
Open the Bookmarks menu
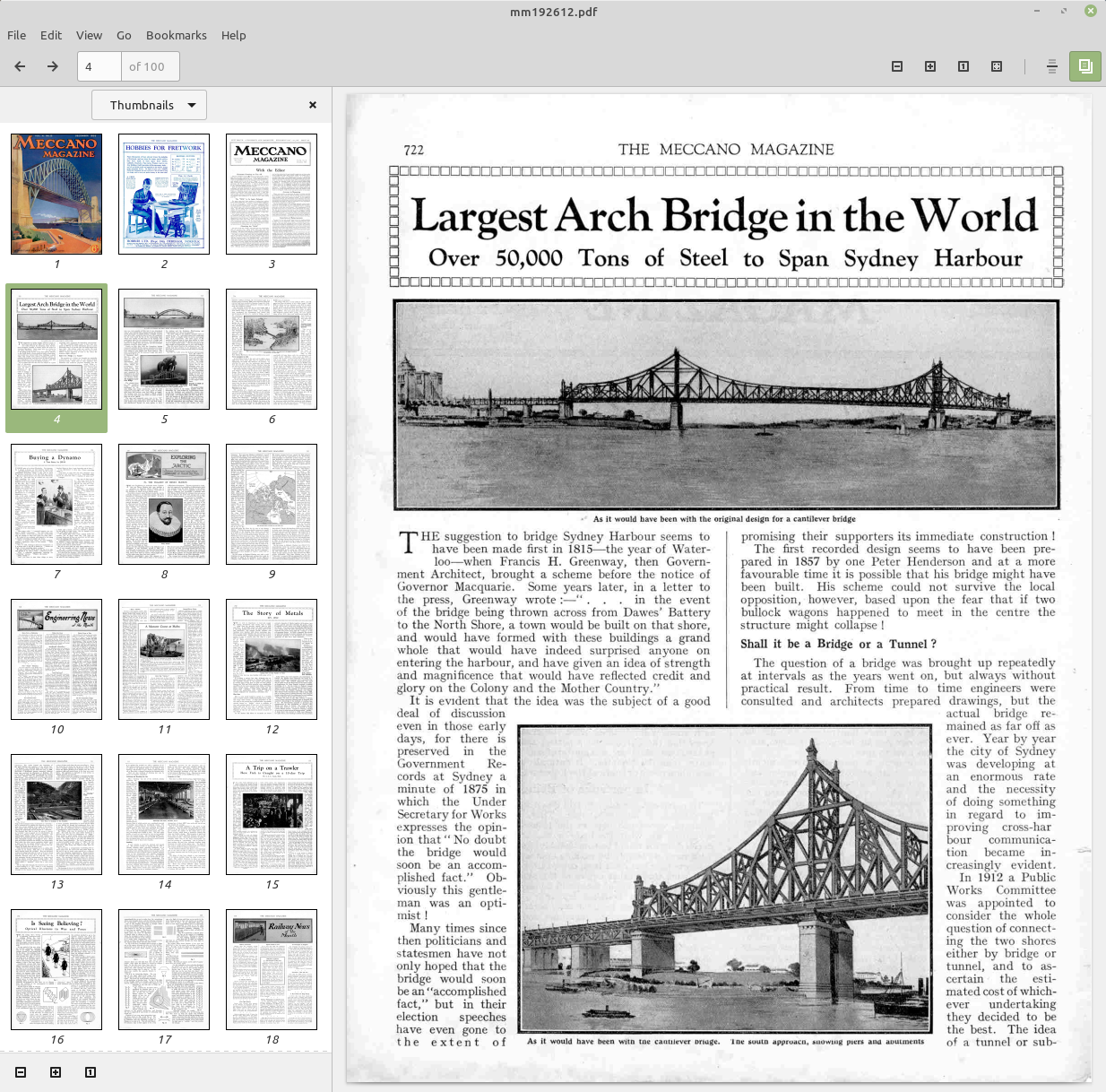tap(177, 35)
